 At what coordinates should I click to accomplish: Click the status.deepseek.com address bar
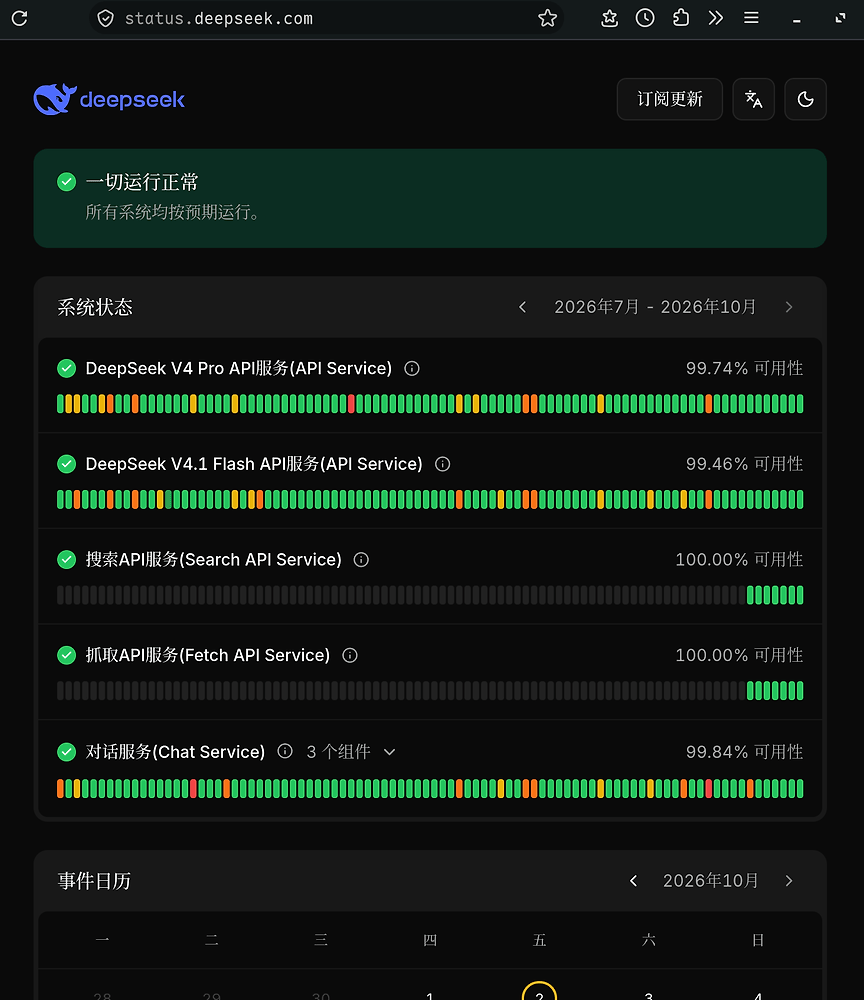325,18
